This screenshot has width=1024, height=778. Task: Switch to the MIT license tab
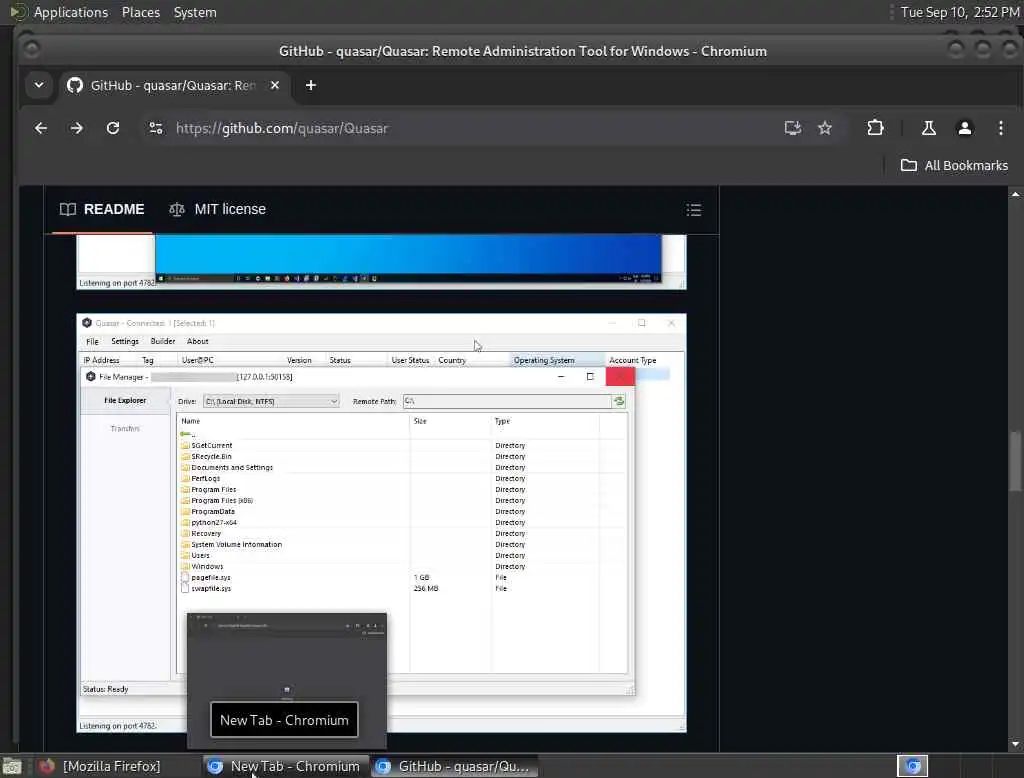pos(217,210)
